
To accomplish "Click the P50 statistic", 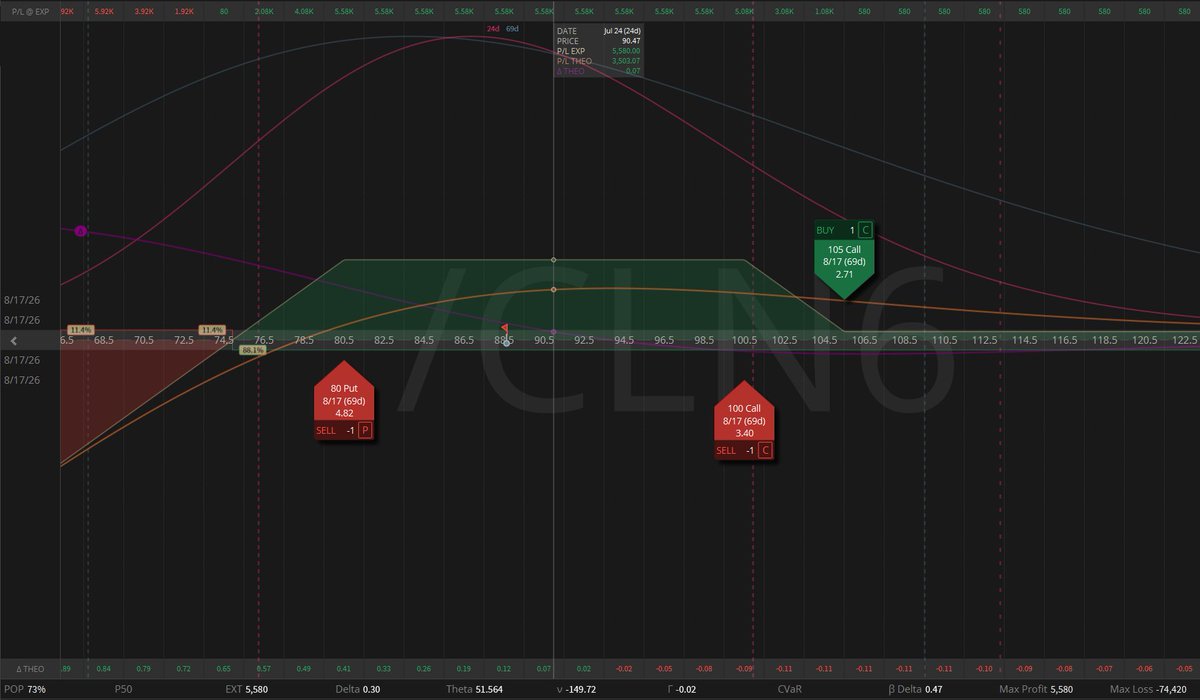I will point(124,690).
